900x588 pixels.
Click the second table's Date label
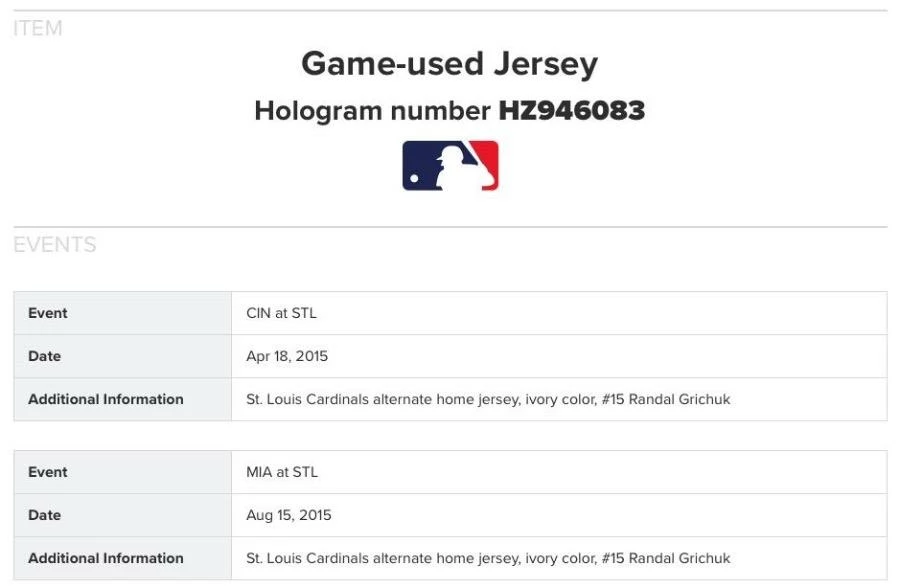pyautogui.click(x=45, y=515)
